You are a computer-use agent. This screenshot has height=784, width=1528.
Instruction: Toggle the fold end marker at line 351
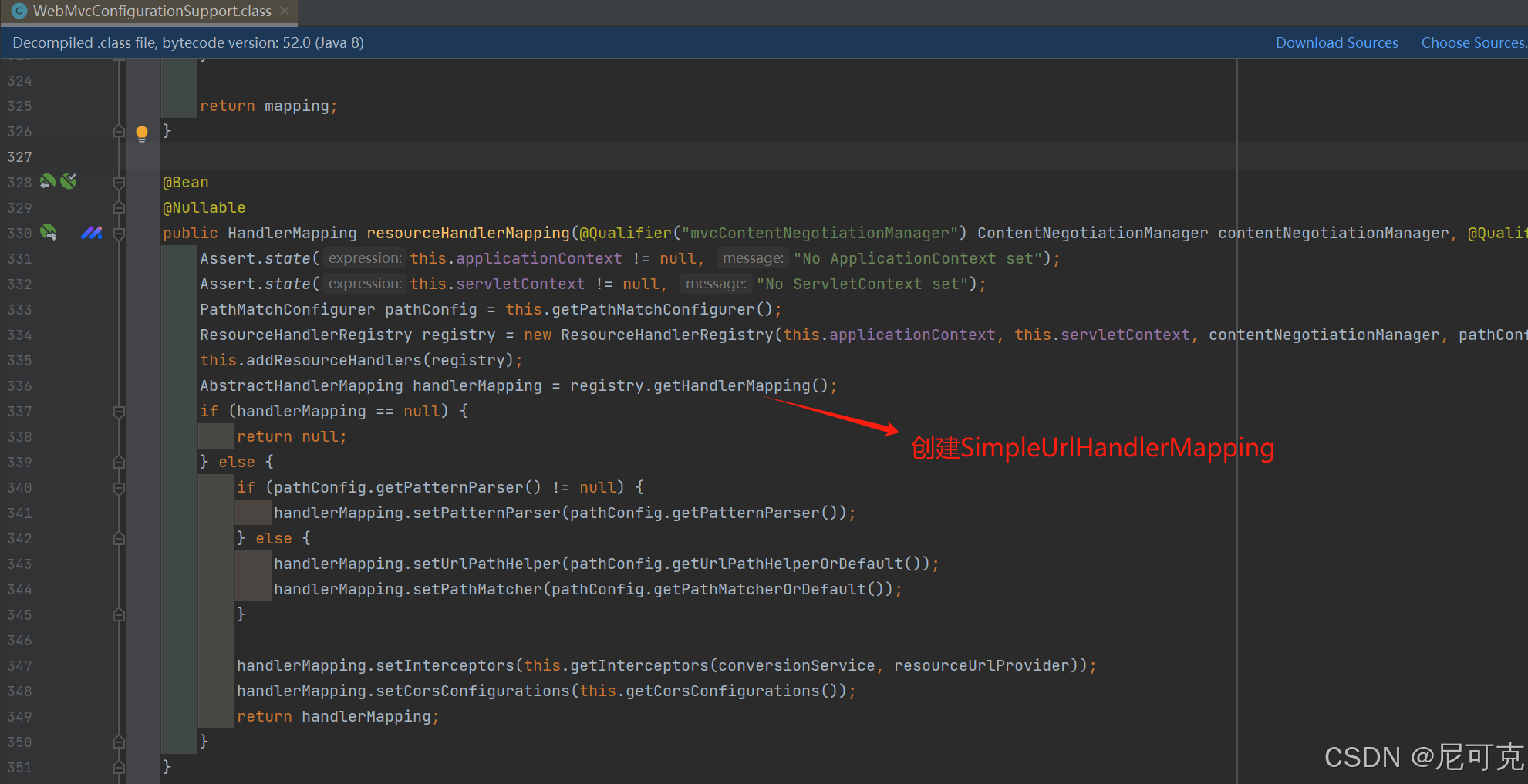[119, 767]
